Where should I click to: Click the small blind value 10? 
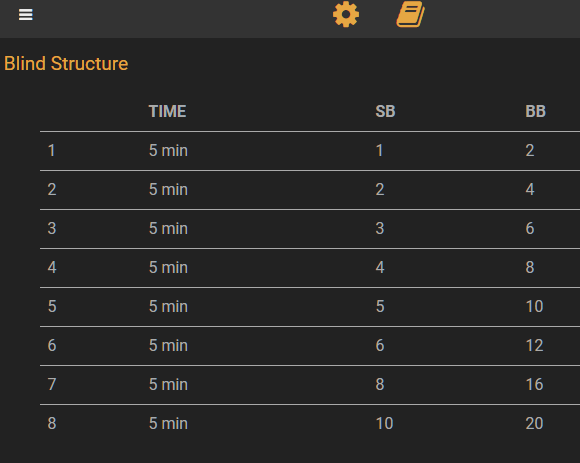pyautogui.click(x=384, y=423)
